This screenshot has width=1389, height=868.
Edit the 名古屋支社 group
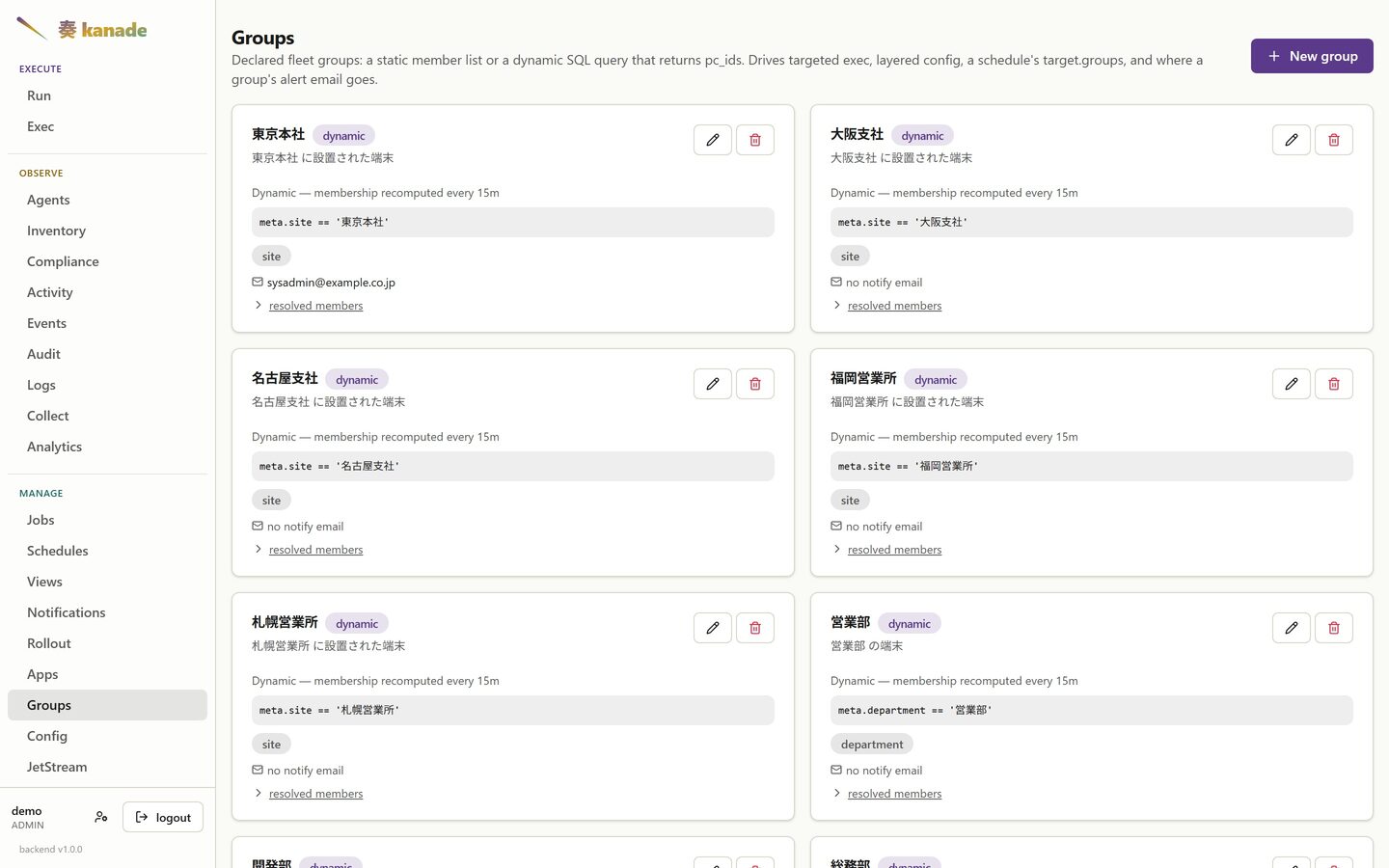(713, 384)
